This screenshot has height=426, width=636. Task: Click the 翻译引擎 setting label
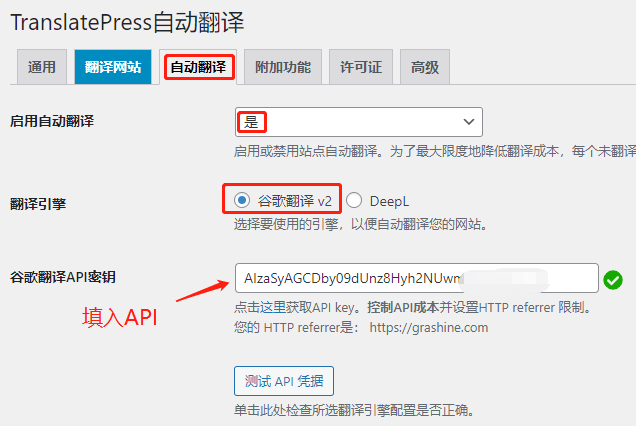coord(38,203)
